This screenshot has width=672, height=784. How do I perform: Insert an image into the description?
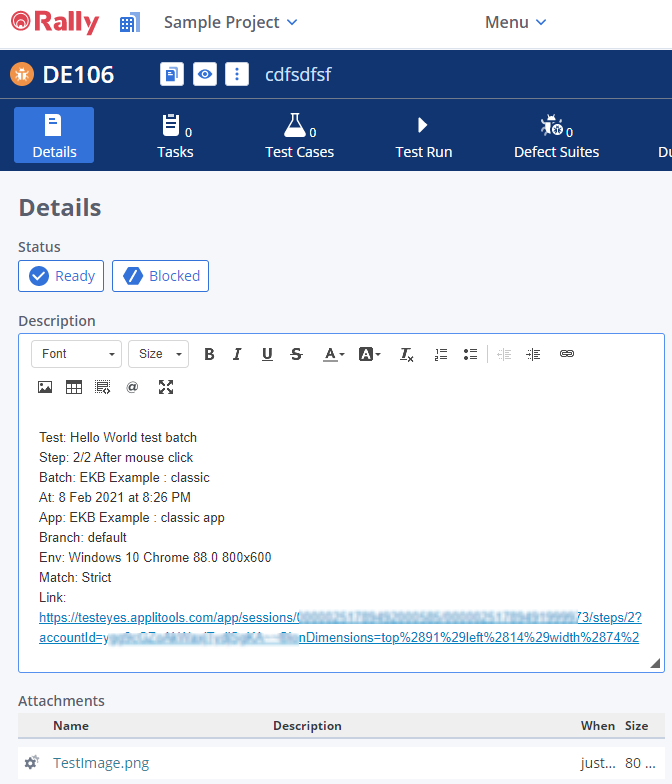coord(45,387)
